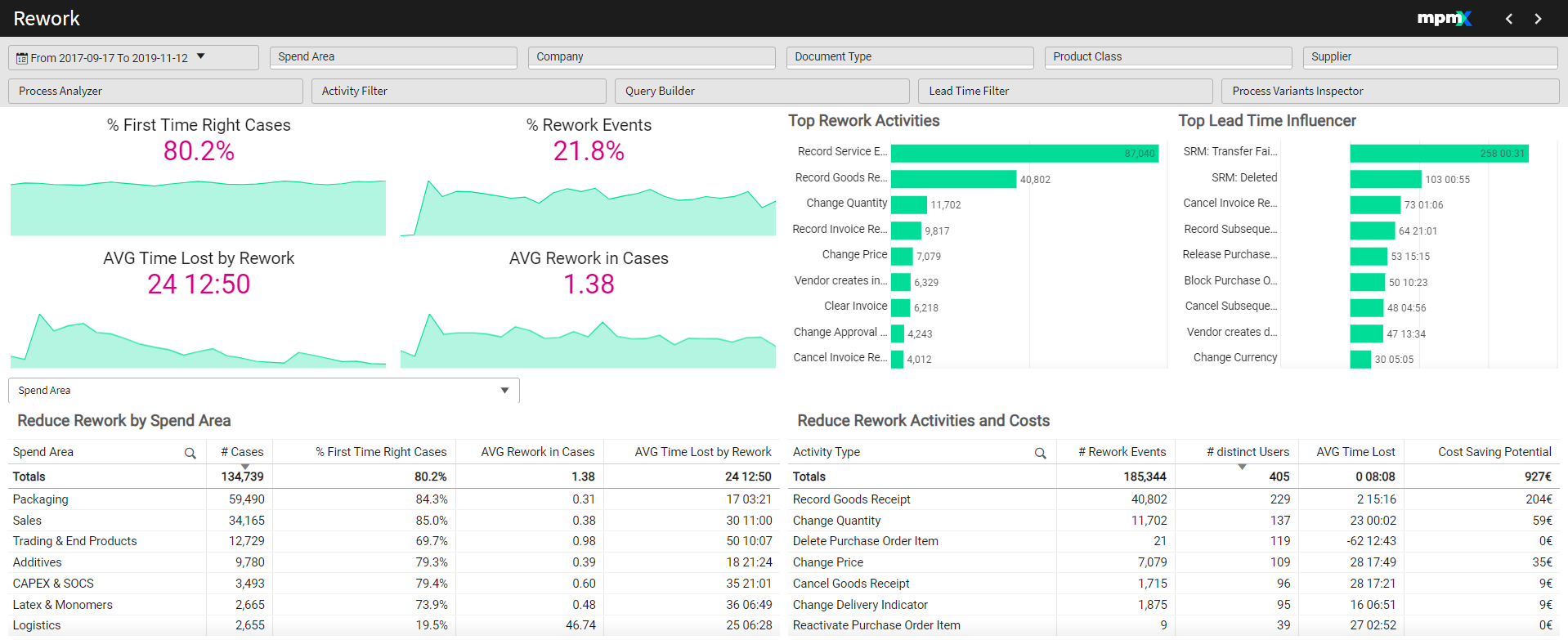
Task: Select Packaging spend area row
Action: tap(392, 499)
